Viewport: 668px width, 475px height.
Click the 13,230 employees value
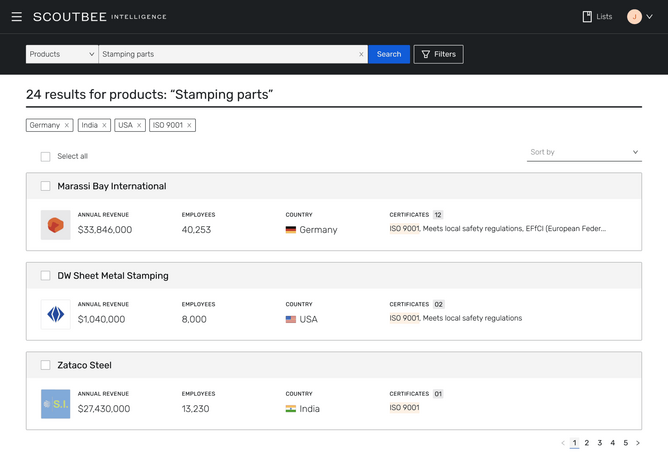tap(196, 409)
